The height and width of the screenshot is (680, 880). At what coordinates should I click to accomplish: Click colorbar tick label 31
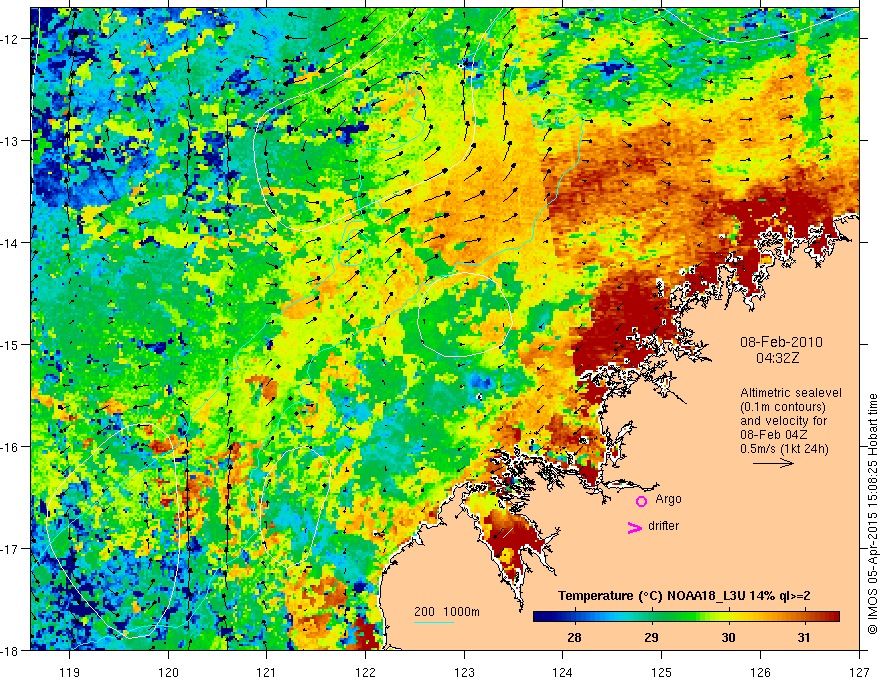(804, 637)
